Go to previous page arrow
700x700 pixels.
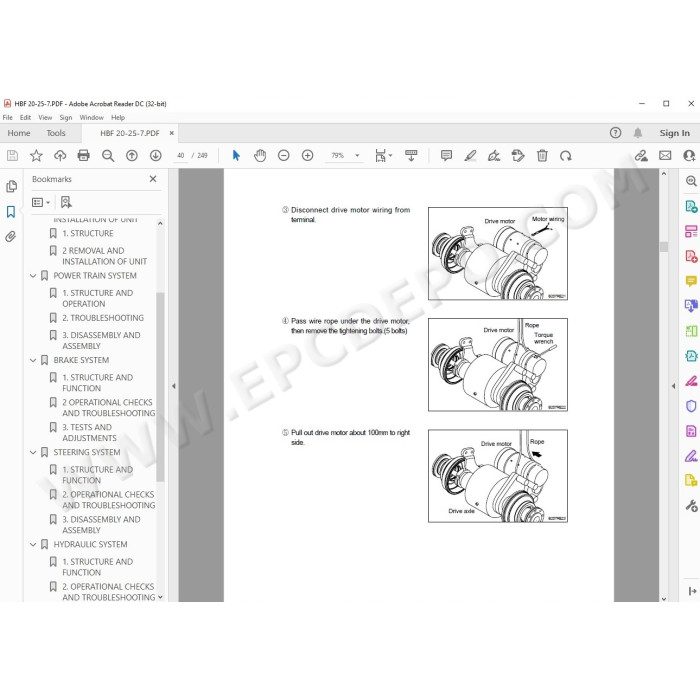(x=132, y=155)
